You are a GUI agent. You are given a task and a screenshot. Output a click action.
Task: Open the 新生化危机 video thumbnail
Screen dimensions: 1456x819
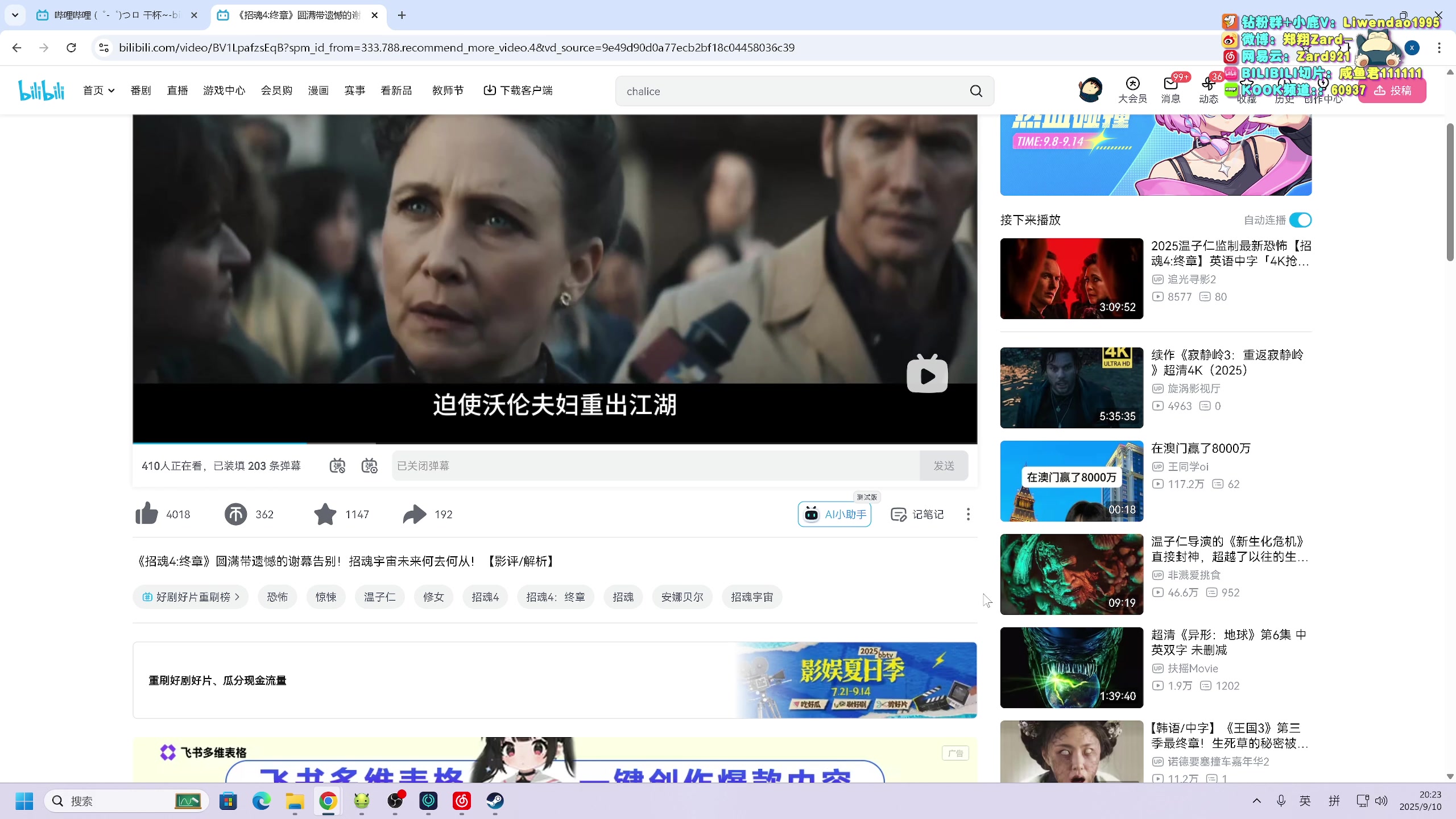point(1072,574)
